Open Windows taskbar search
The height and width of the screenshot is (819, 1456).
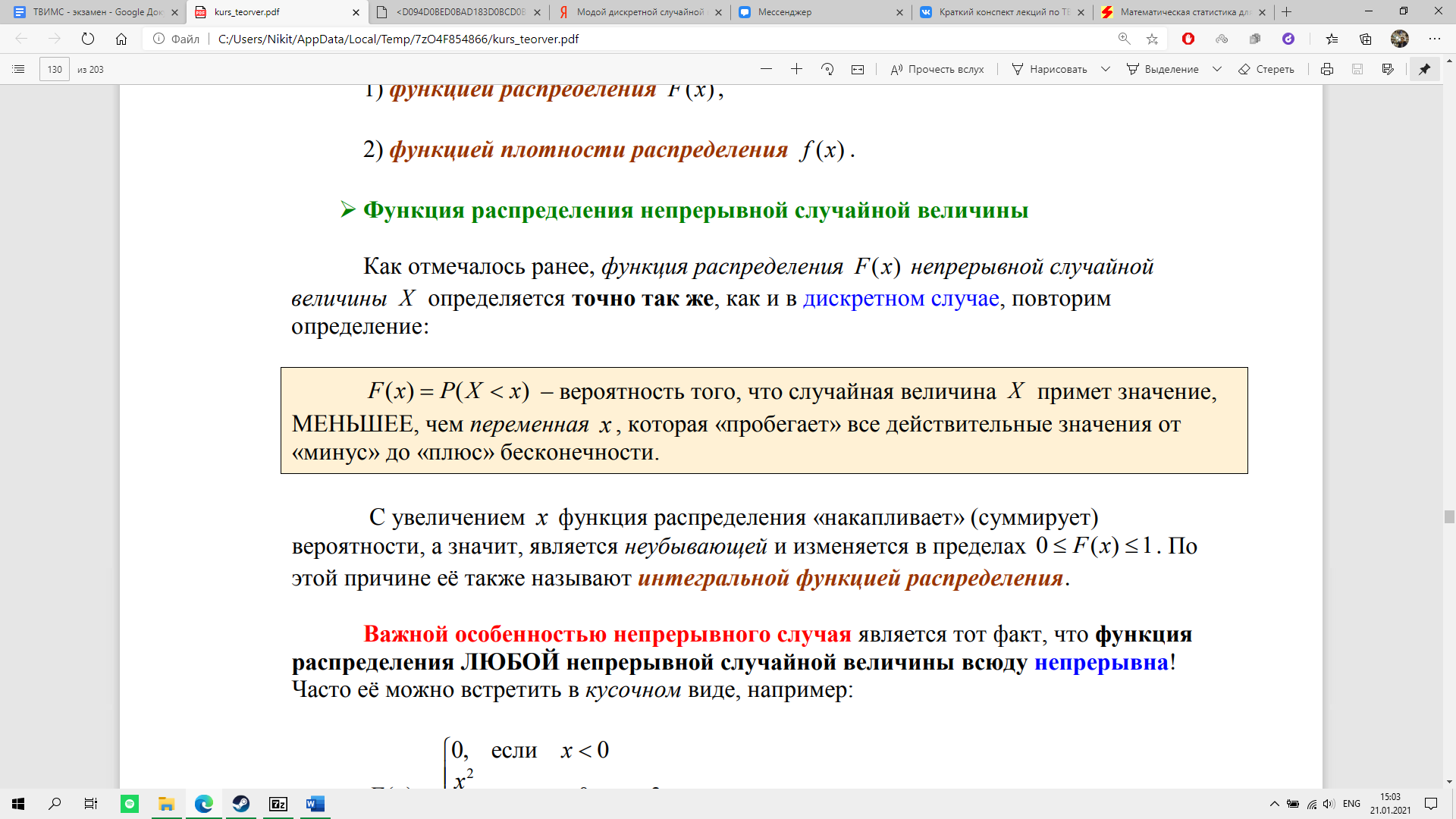55,804
